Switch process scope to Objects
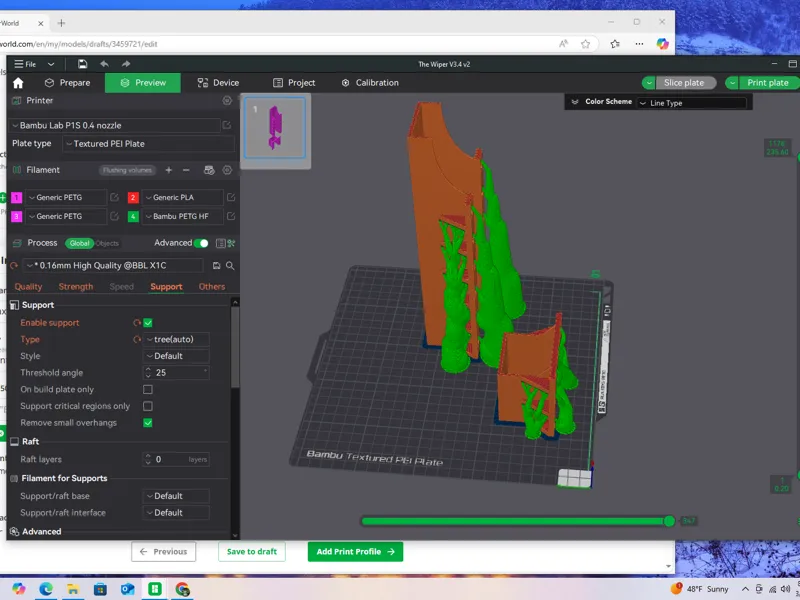The image size is (800, 600). (x=108, y=243)
